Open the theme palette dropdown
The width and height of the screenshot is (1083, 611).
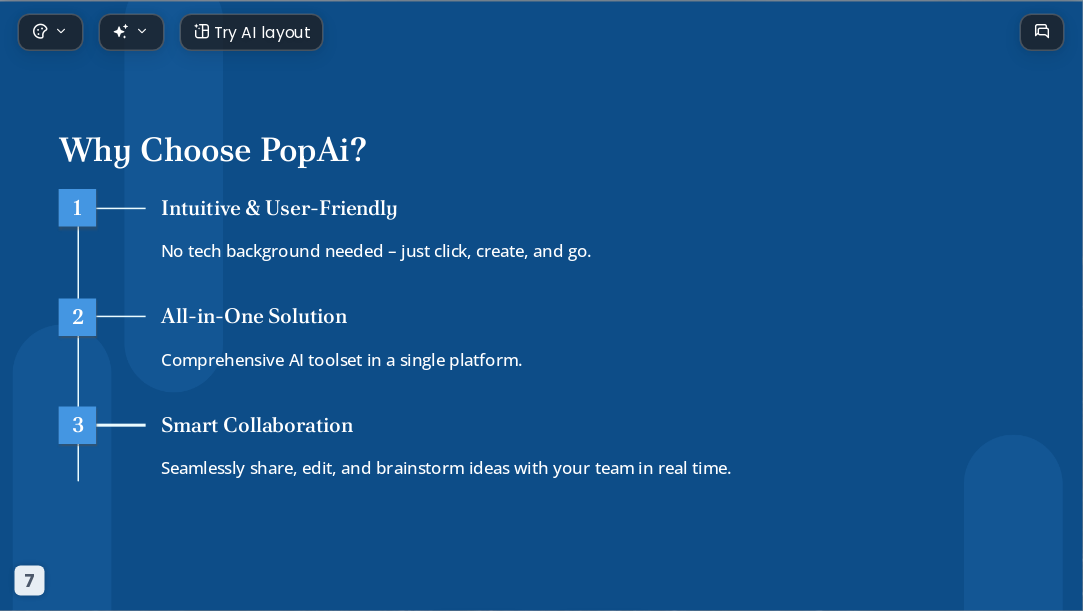[x=50, y=32]
